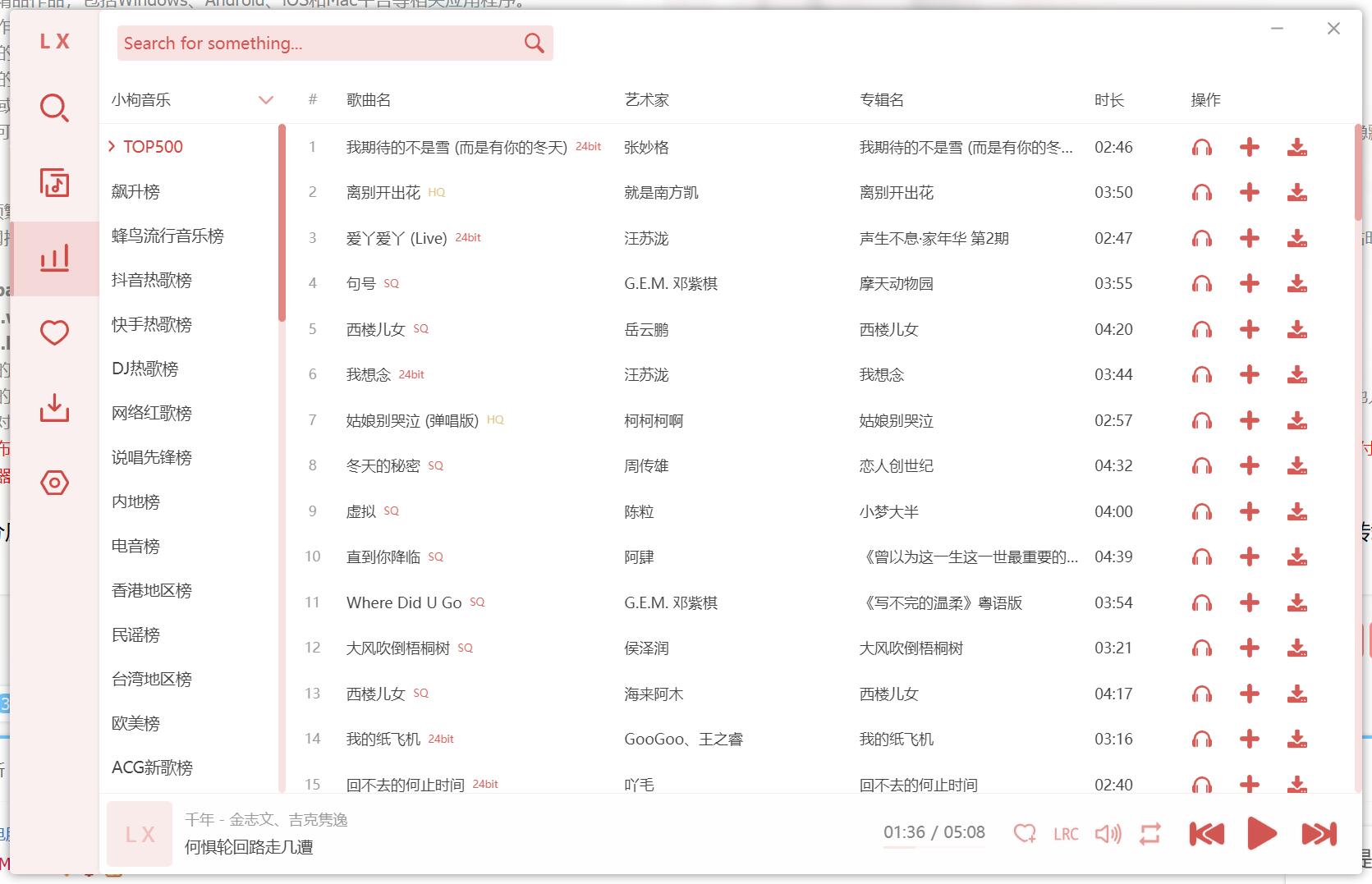Expand the 小枸音乐 source dropdown

click(265, 100)
